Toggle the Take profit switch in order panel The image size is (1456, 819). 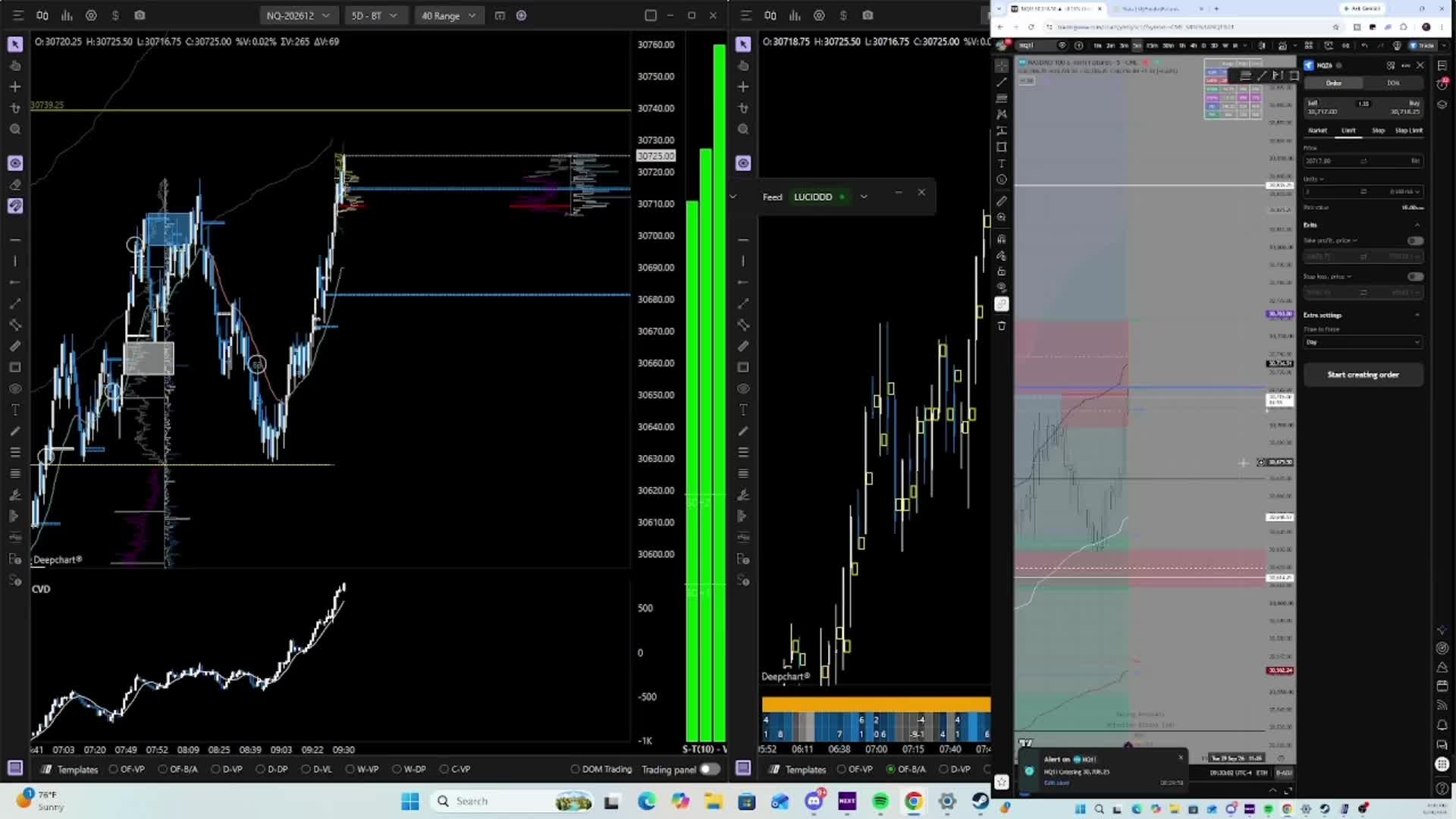click(1415, 240)
